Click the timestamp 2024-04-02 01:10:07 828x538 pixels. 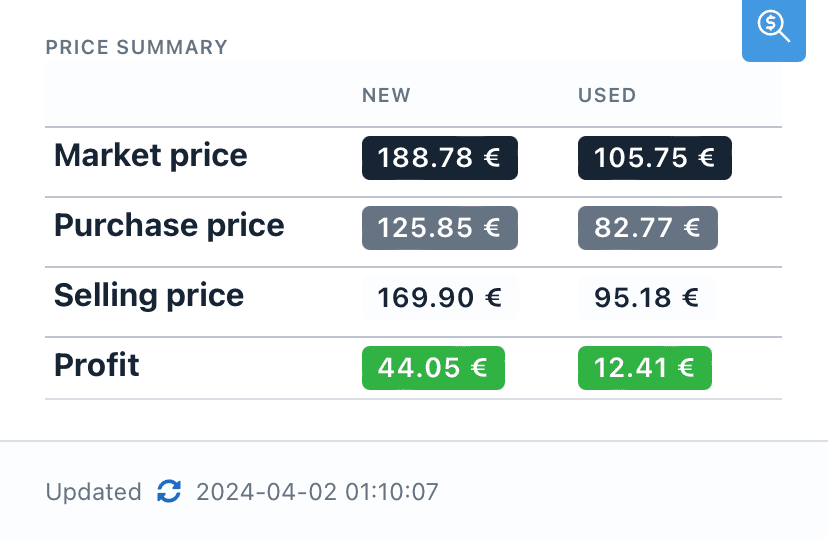tap(317, 492)
